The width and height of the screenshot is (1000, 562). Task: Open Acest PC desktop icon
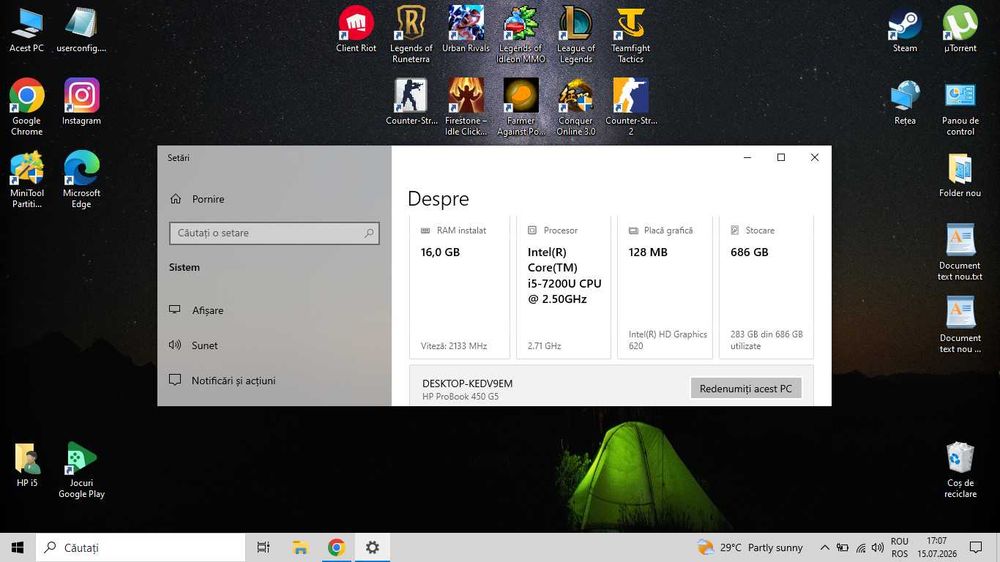27,30
